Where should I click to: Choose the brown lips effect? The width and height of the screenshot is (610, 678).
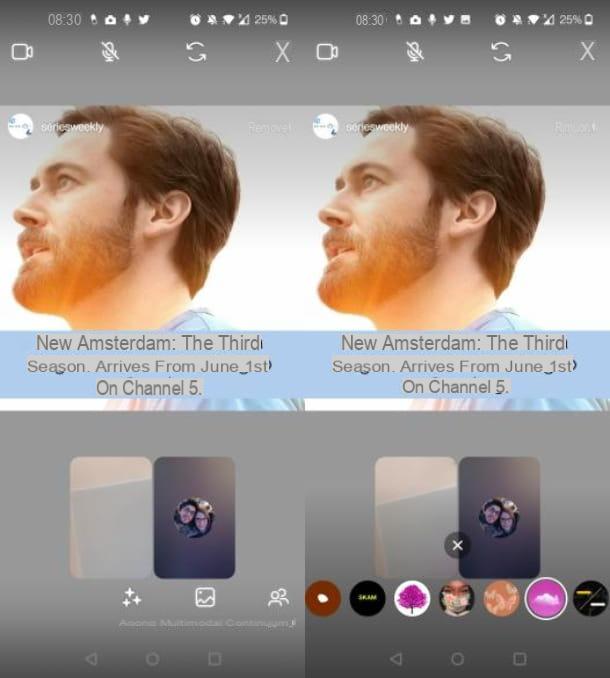323,598
